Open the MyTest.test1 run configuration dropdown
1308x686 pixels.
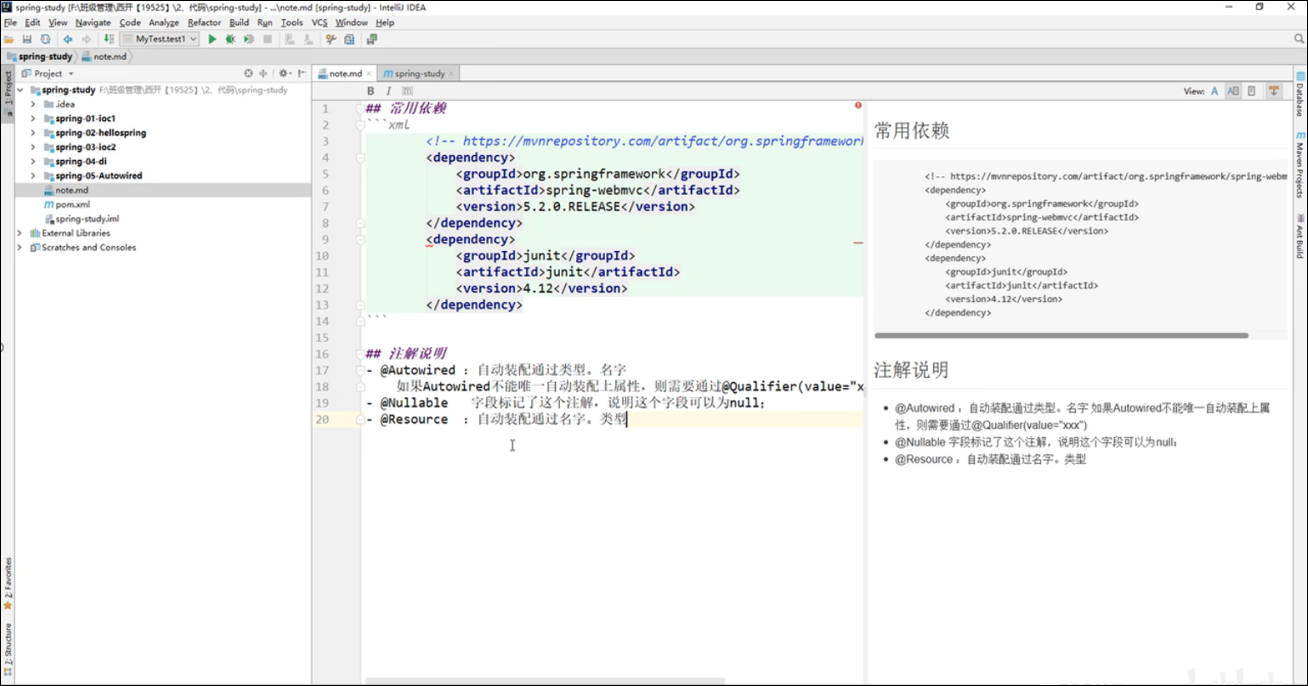coord(160,40)
